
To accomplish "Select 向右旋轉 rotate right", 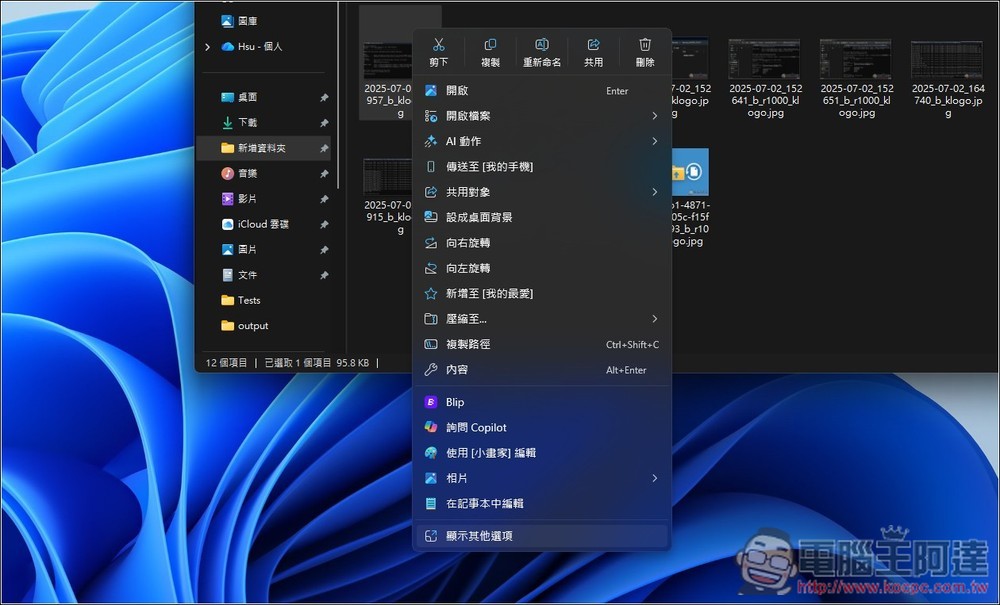I will (541, 243).
